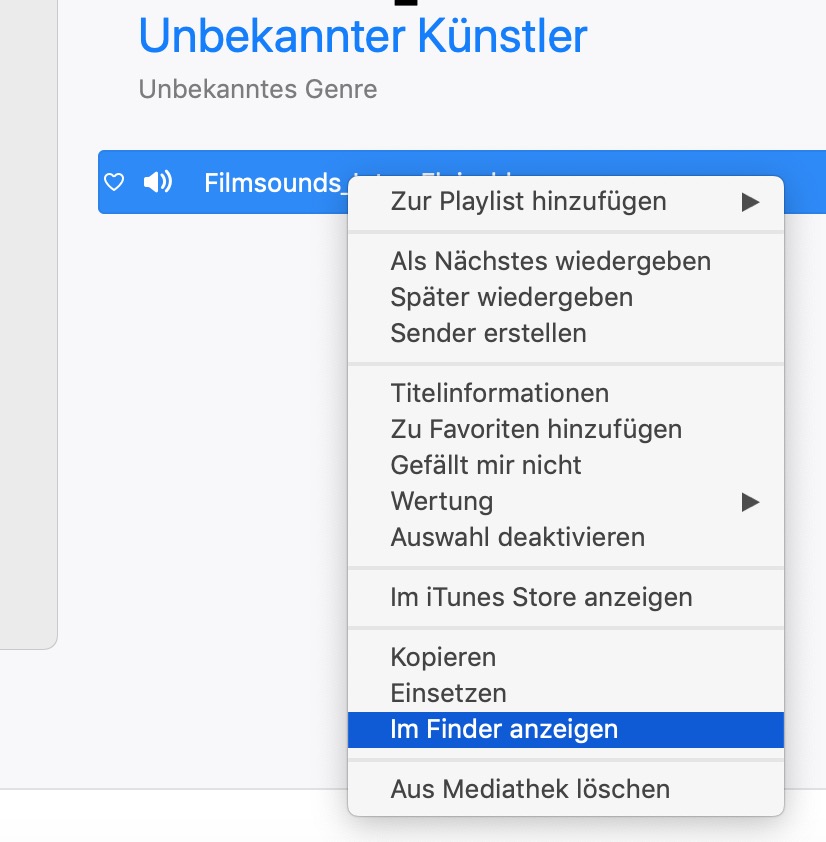Open the Unbekannter Künstler artist link
826x842 pixels.
(362, 37)
